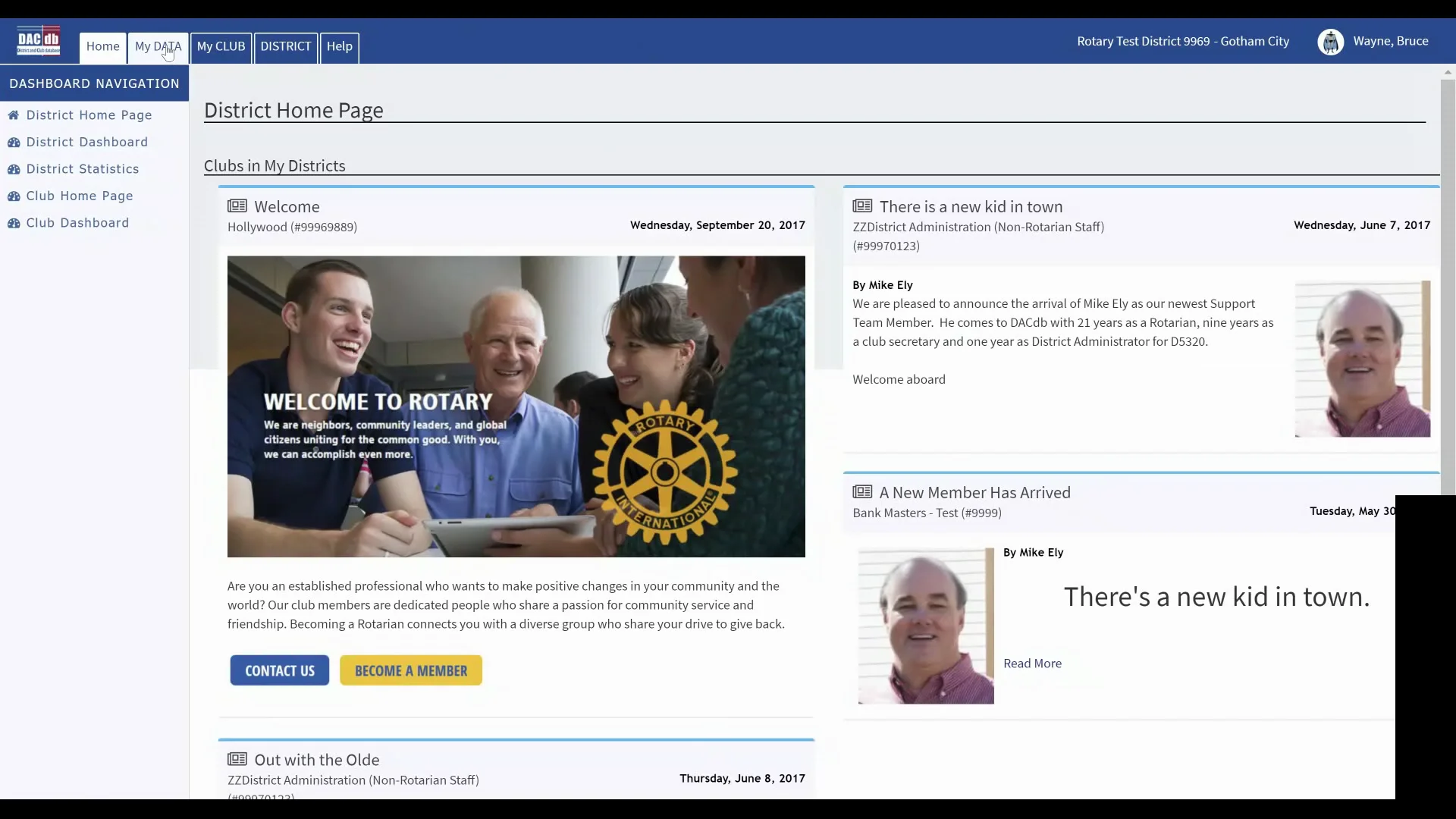Click the news icon next to A New Member Has Arrived
The height and width of the screenshot is (819, 1456).
point(862,492)
